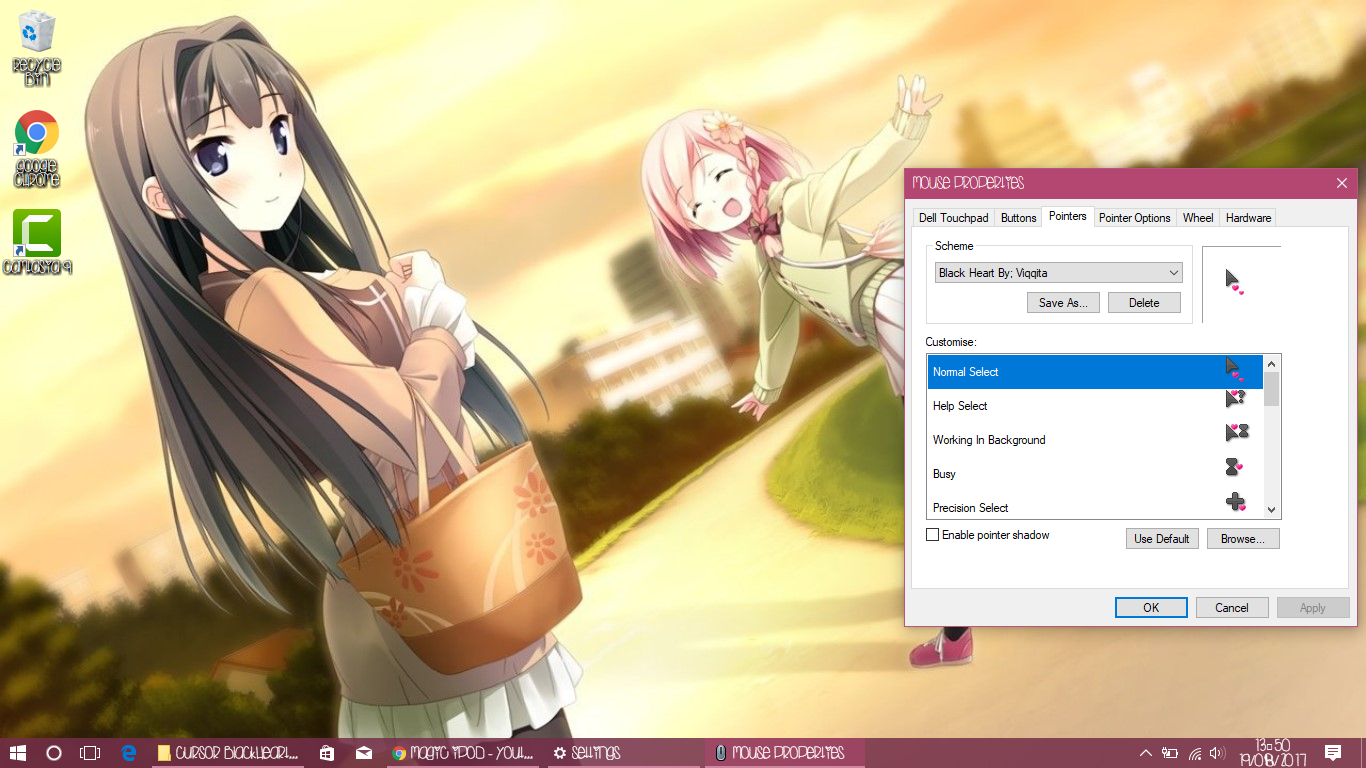The height and width of the screenshot is (768, 1366).
Task: Launch Microsoft Edge from the taskbar
Action: pyautogui.click(x=129, y=753)
